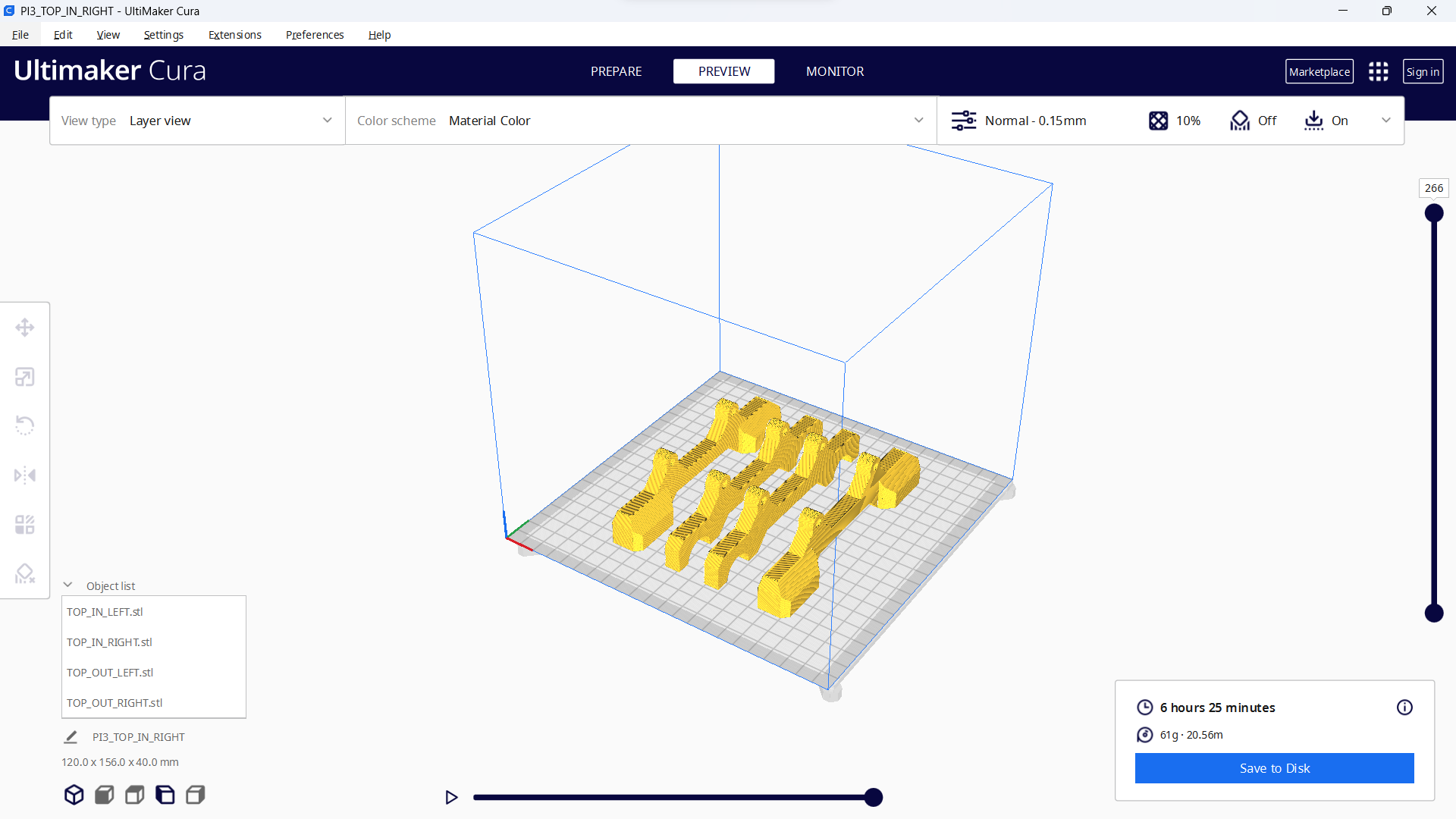Click the Save to Disk button
This screenshot has height=819, width=1456.
click(x=1274, y=768)
